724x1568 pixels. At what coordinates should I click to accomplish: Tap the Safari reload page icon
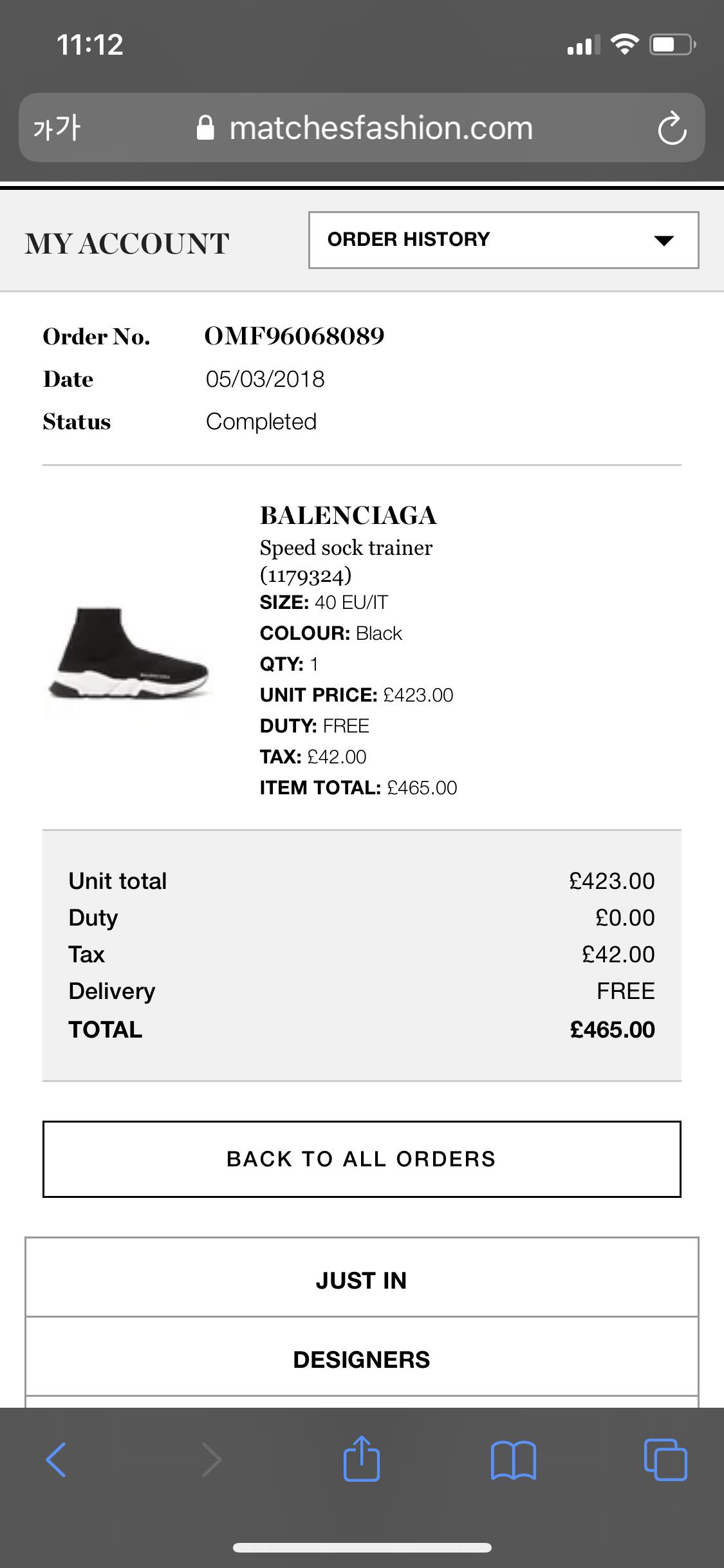click(x=672, y=128)
